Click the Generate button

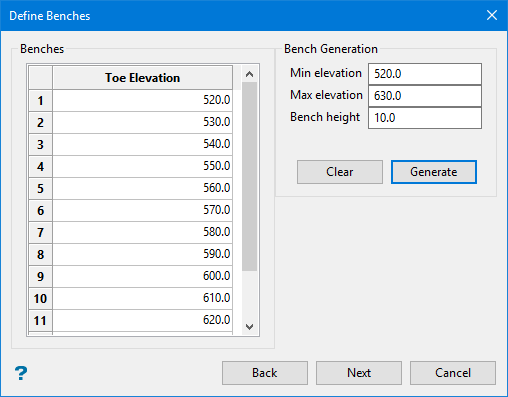click(x=434, y=172)
